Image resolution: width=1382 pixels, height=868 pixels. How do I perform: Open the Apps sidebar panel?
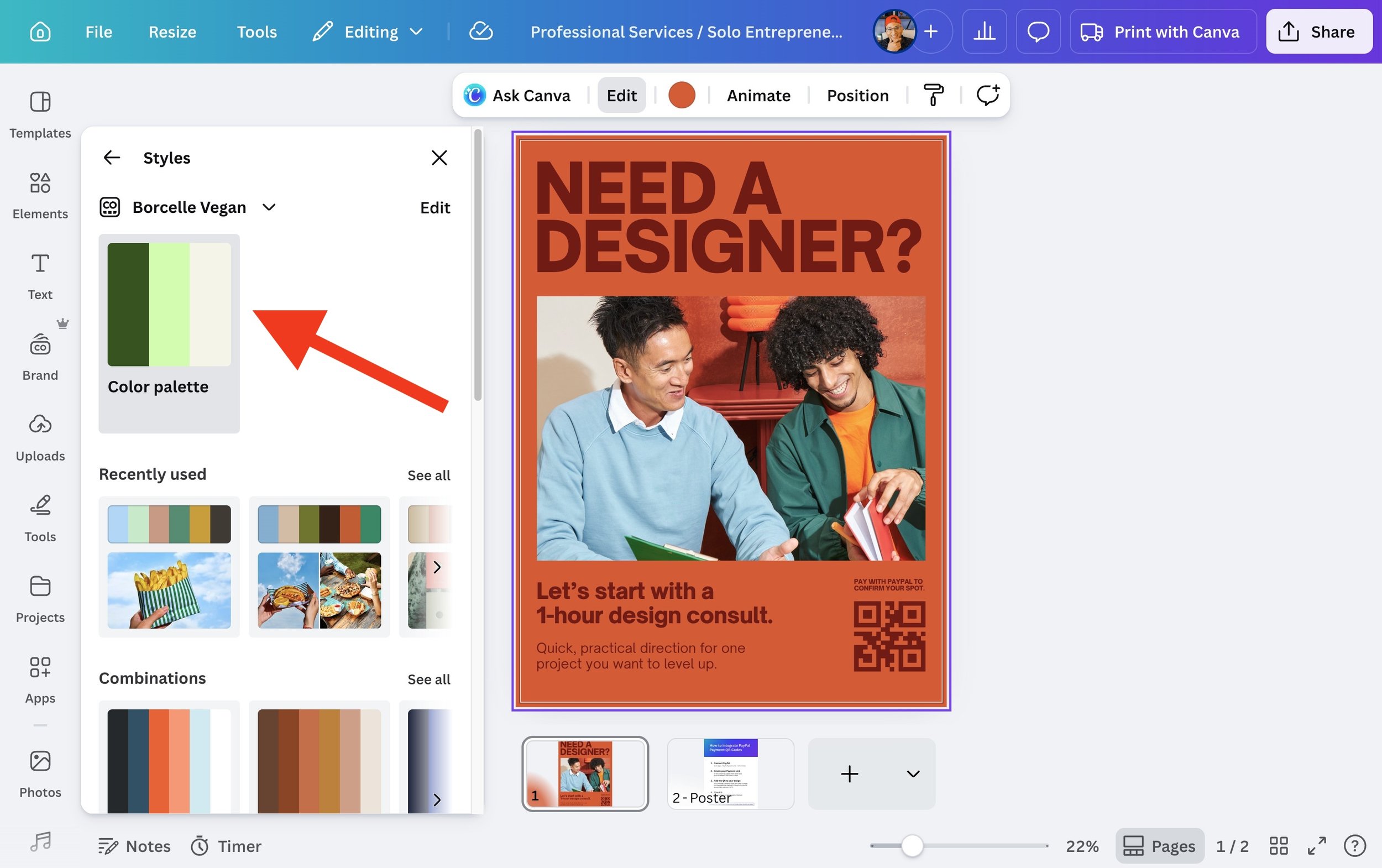[40, 679]
